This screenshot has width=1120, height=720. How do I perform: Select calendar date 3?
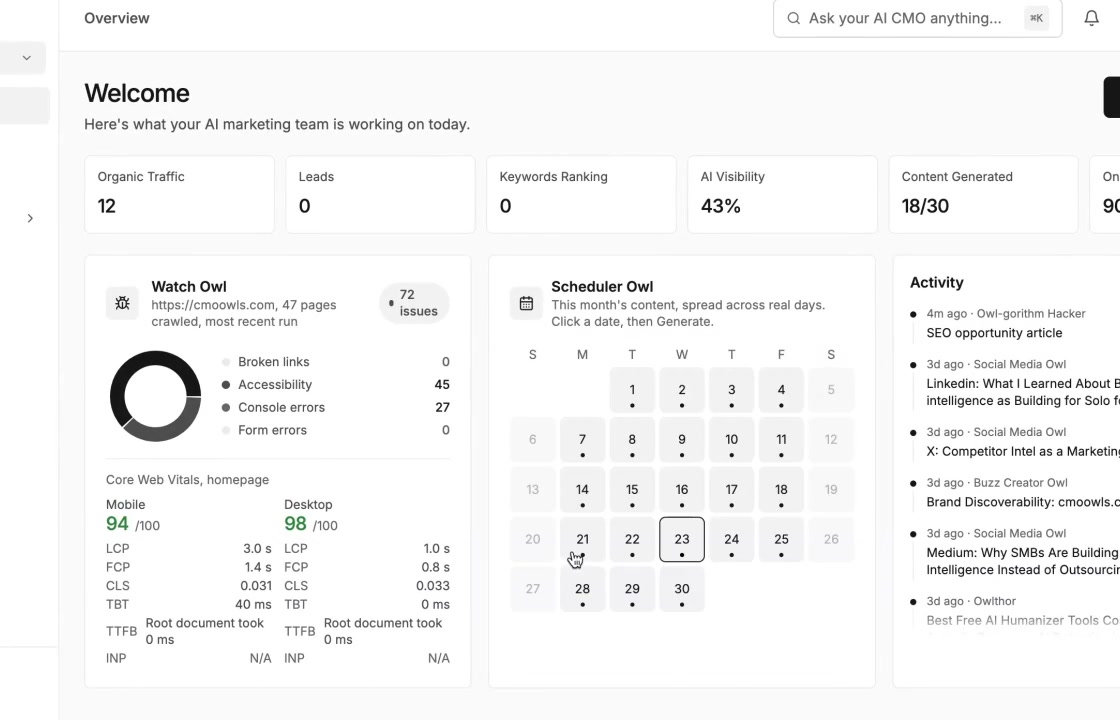click(731, 390)
